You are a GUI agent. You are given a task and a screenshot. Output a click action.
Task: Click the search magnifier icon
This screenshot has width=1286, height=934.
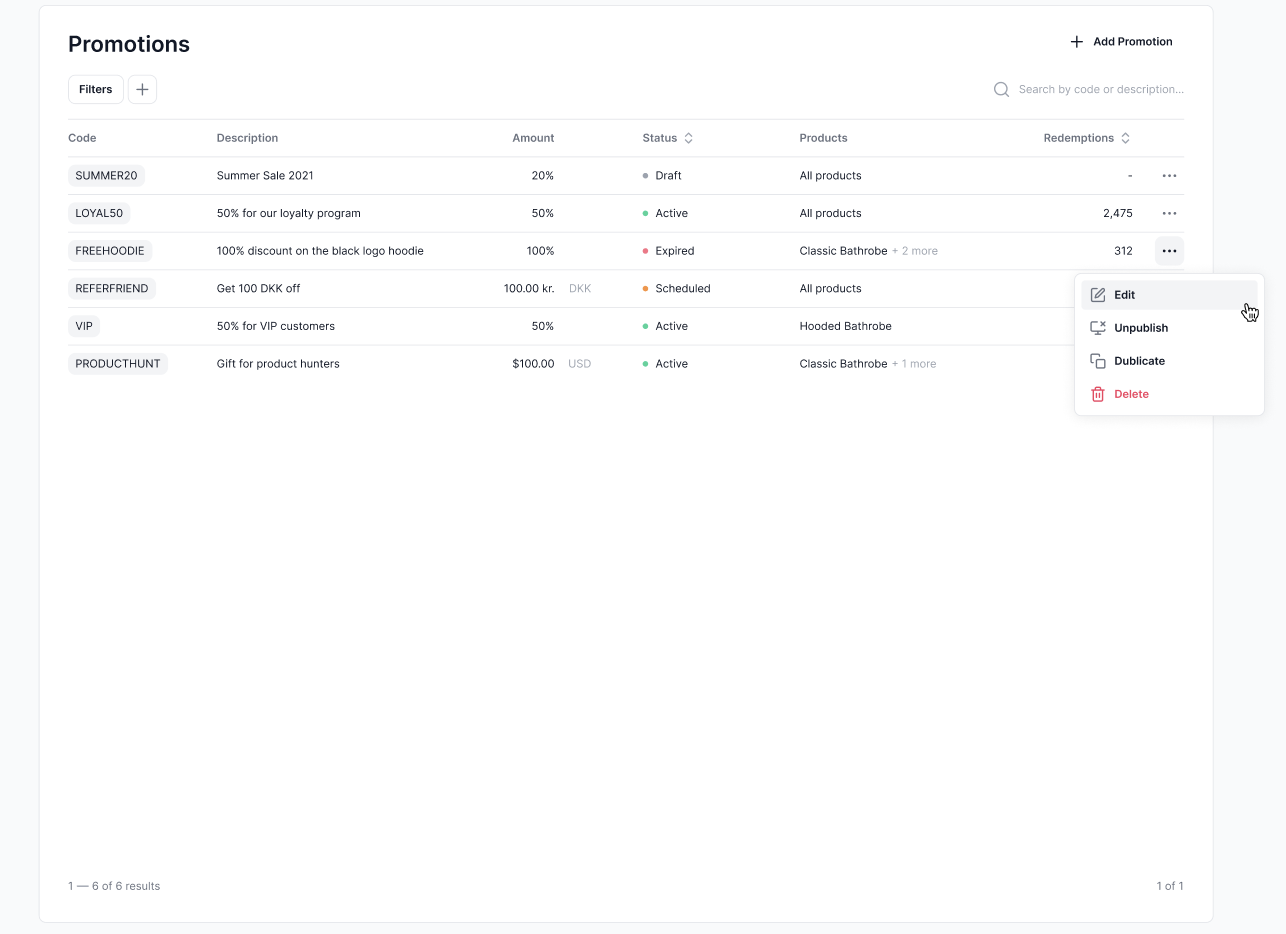(x=1001, y=89)
